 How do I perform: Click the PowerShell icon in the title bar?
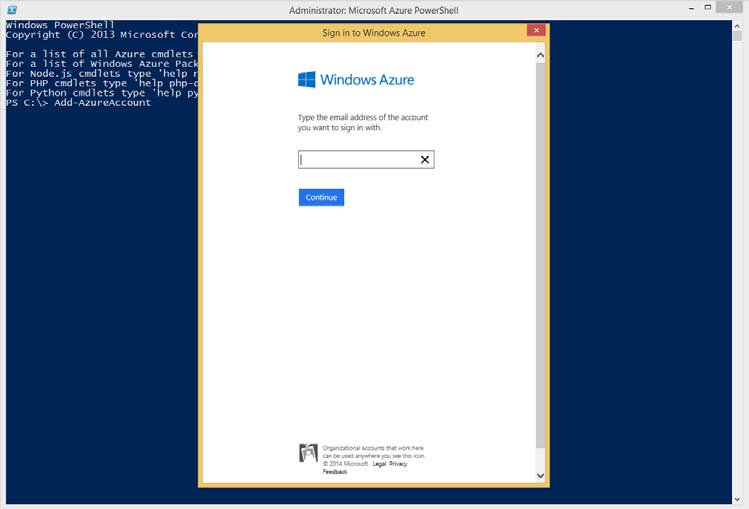pyautogui.click(x=11, y=9)
